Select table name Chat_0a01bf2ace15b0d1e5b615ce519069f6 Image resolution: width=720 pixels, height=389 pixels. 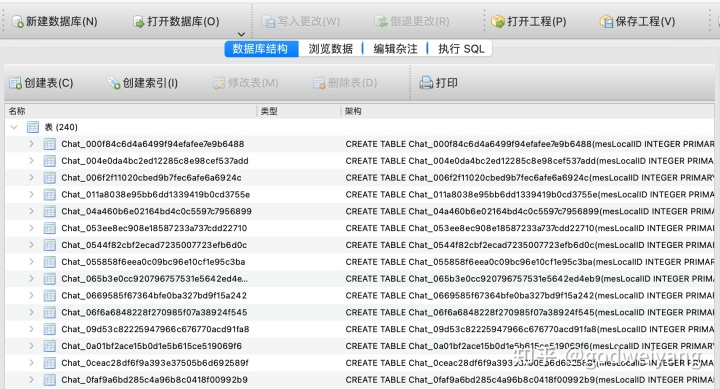tap(152, 346)
